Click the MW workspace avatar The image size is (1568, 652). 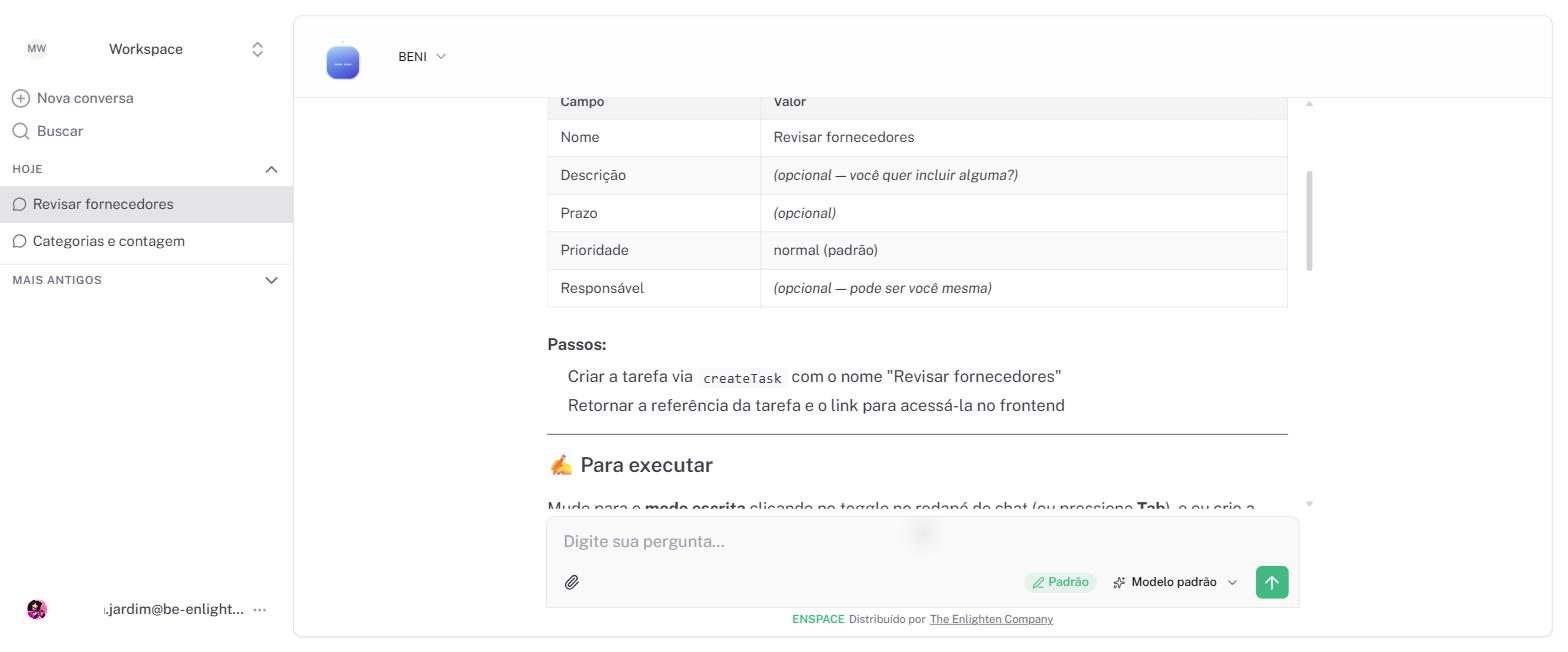click(x=37, y=49)
